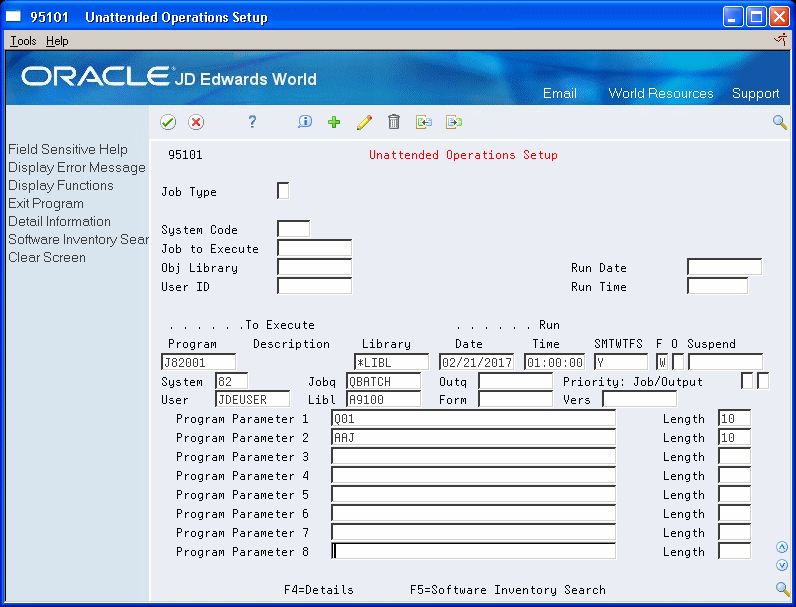796x607 pixels.
Task: Click the Date field showing 02/21/2017
Action: [477, 362]
